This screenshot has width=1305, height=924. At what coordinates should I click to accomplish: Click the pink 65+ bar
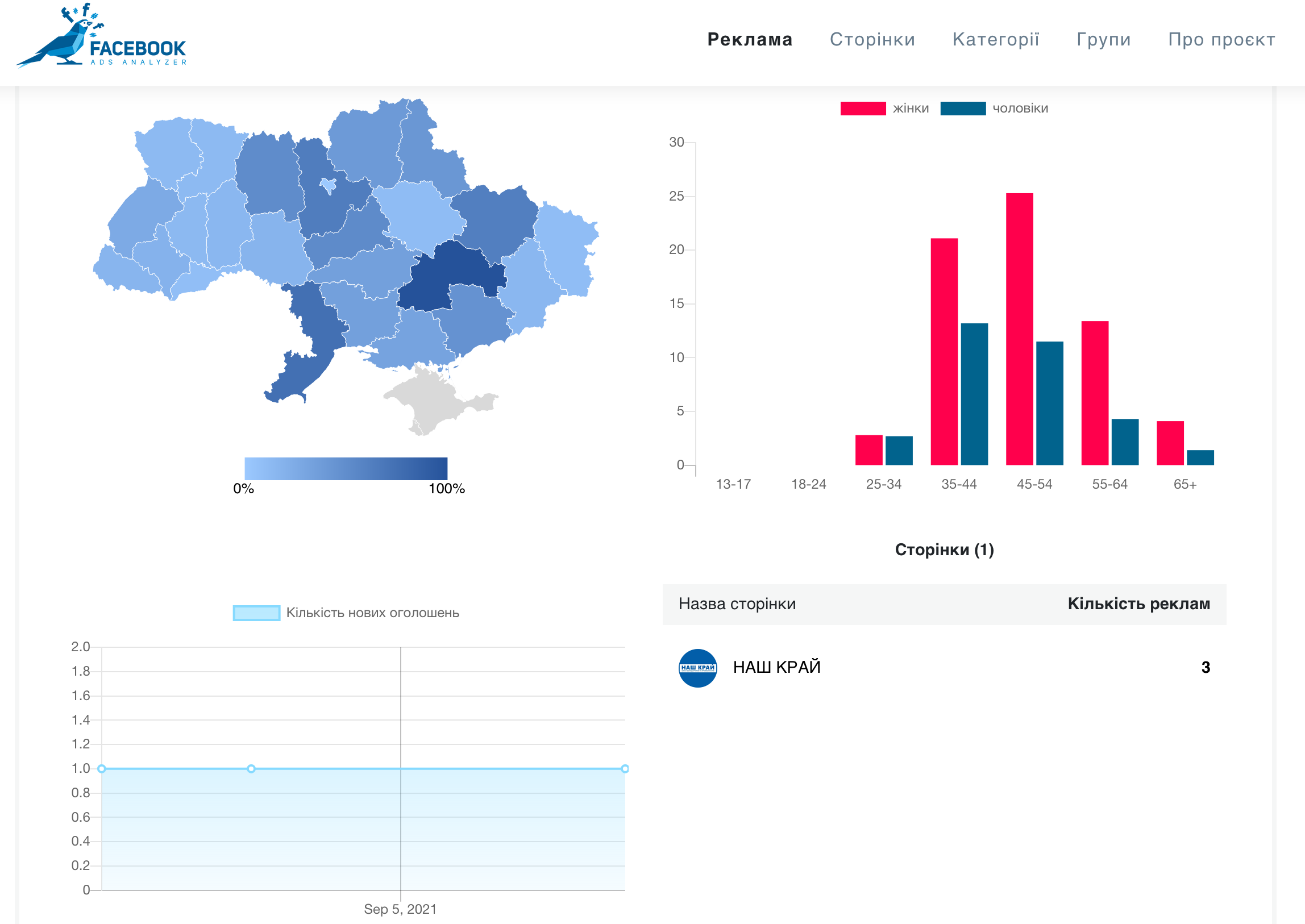coord(1170,443)
